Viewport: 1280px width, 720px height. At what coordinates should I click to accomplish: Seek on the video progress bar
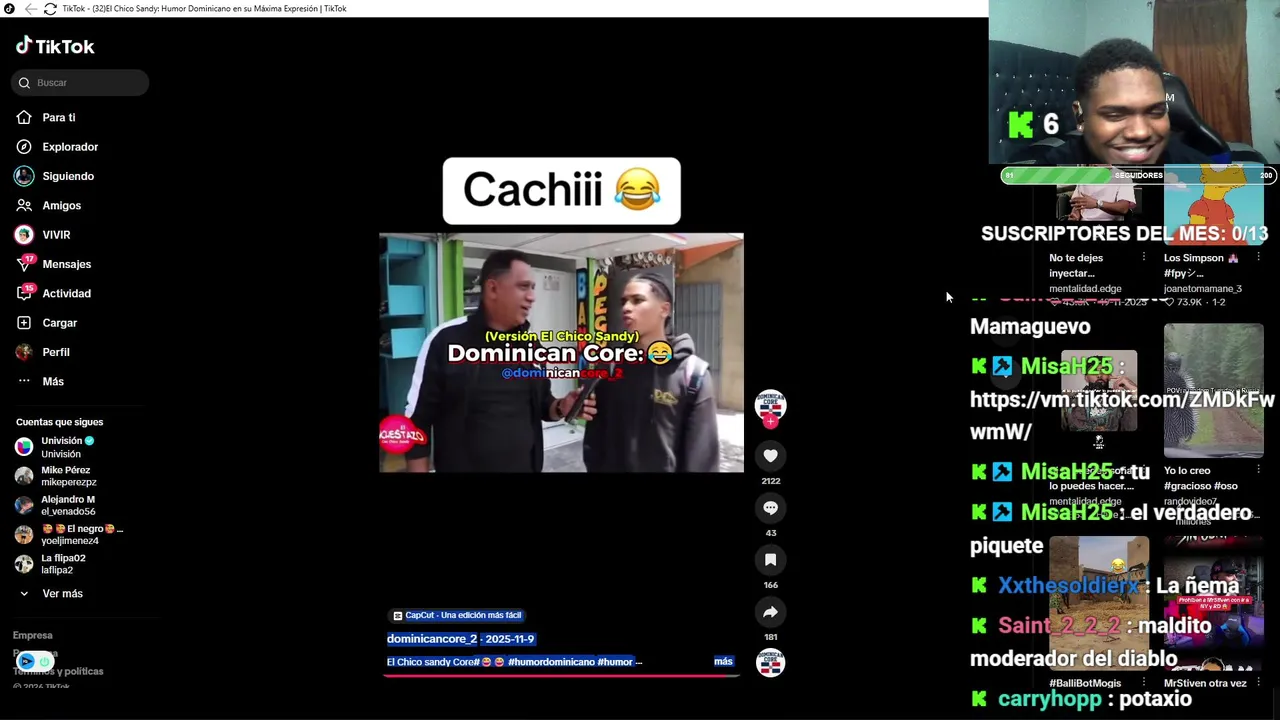click(561, 675)
